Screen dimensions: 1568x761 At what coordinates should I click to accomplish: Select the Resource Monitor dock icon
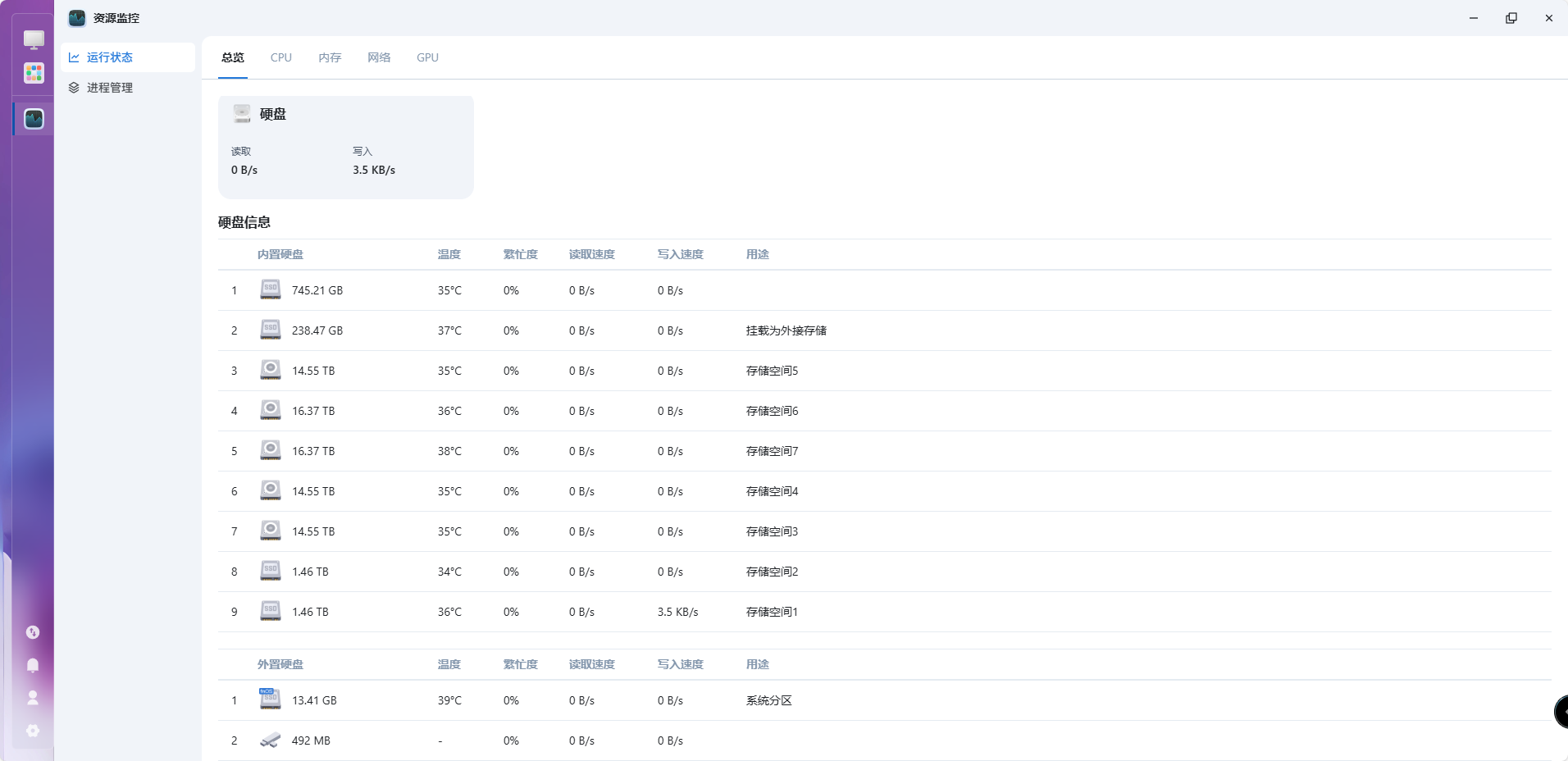[x=34, y=119]
